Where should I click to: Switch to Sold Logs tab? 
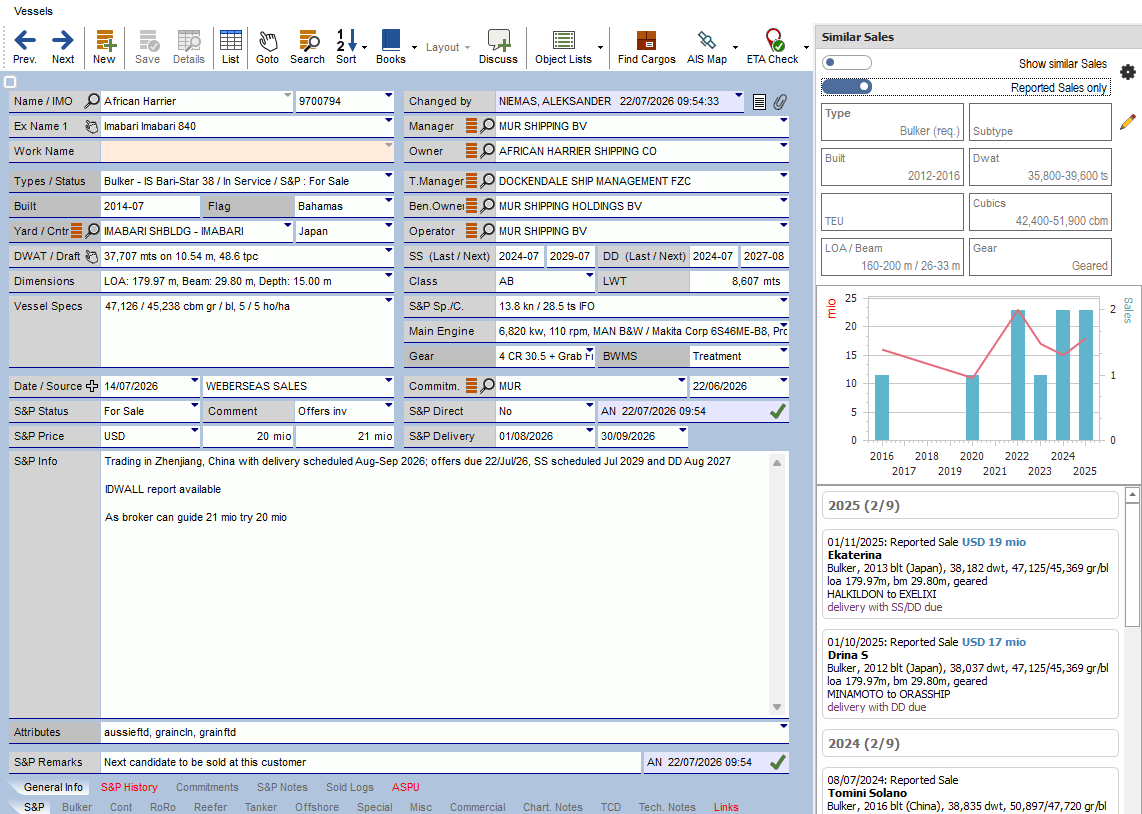pos(350,787)
